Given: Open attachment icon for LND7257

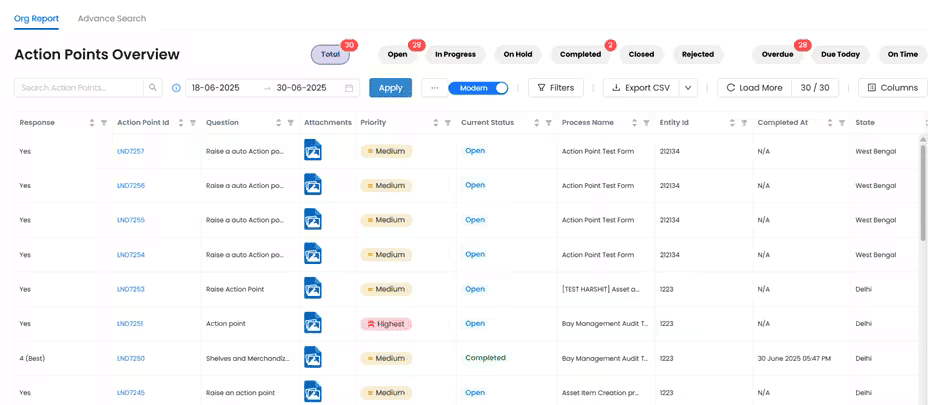Looking at the screenshot, I should 313,151.
